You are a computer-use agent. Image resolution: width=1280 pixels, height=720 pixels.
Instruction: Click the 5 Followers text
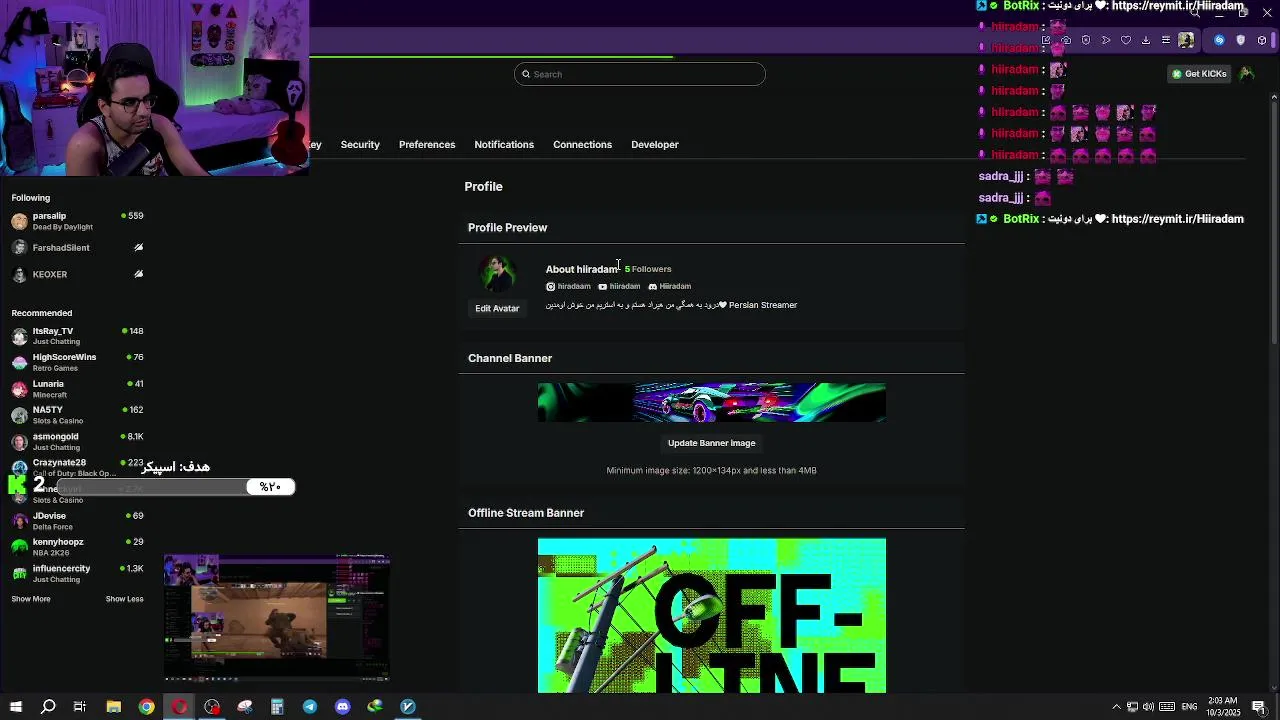(x=648, y=269)
